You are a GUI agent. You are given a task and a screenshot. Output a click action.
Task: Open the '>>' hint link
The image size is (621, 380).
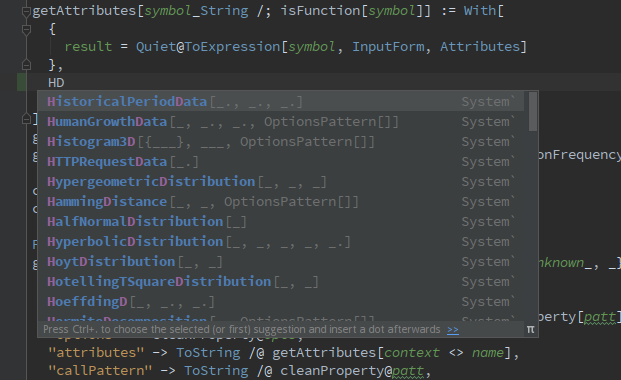click(453, 330)
